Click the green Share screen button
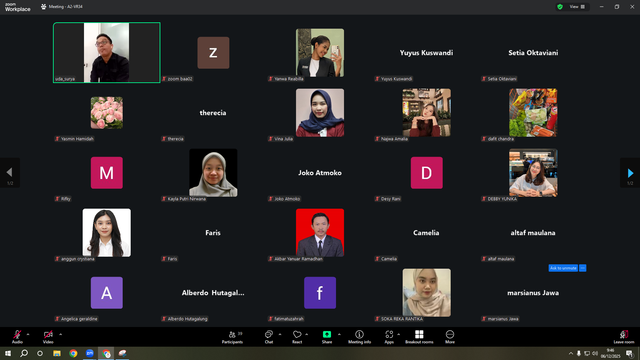The image size is (640, 360). 327,337
